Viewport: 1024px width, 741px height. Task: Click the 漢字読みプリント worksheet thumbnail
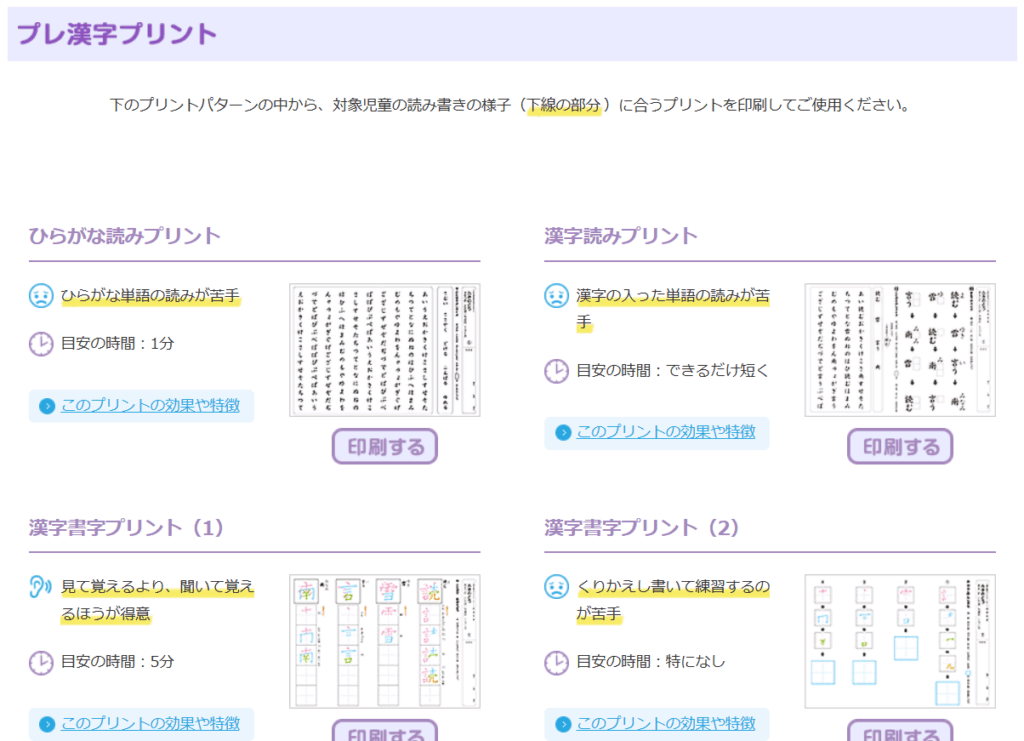click(x=899, y=350)
